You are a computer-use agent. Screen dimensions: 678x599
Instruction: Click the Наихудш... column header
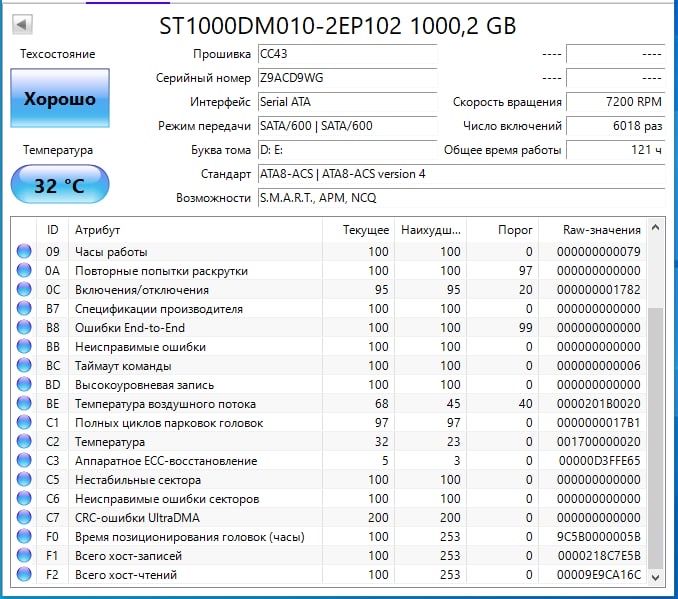430,230
